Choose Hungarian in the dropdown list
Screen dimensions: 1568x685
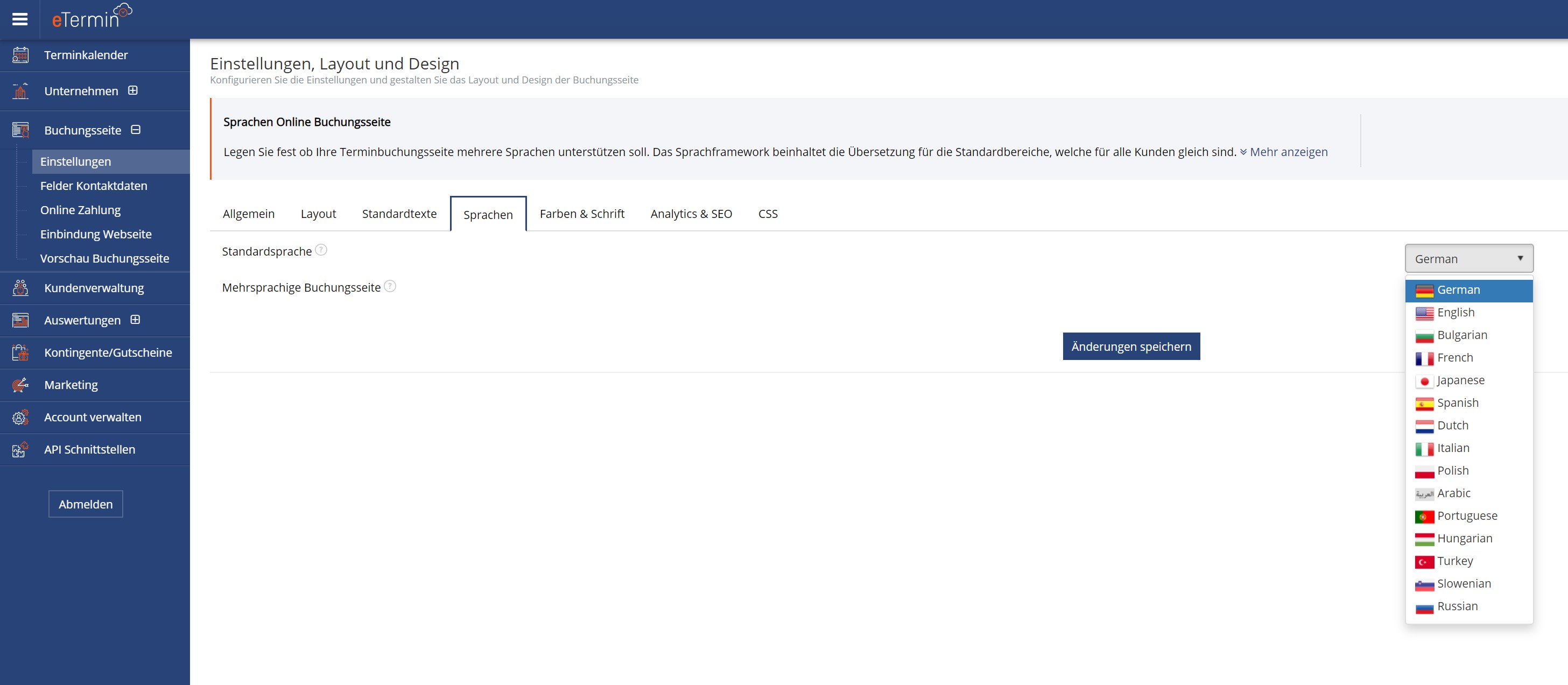[1469, 539]
